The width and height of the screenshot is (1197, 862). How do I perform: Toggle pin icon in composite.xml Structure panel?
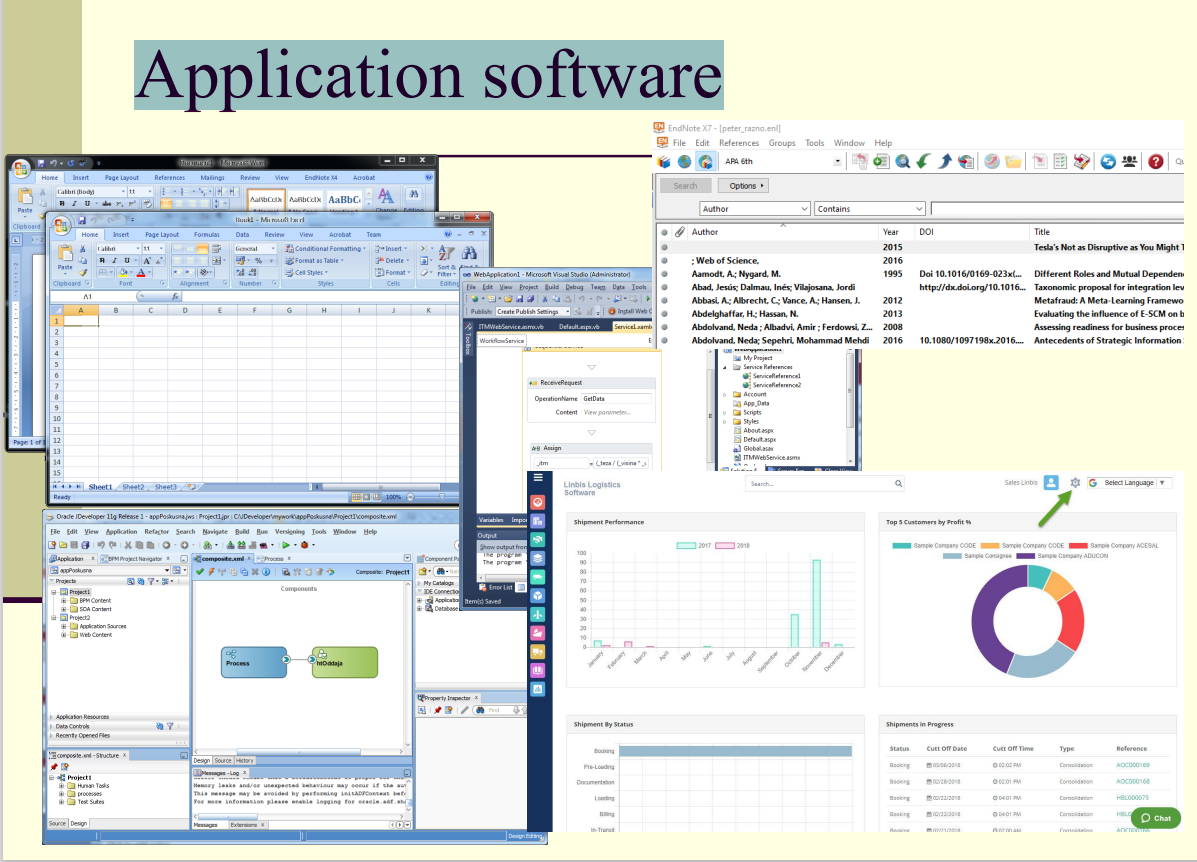pyautogui.click(x=54, y=767)
